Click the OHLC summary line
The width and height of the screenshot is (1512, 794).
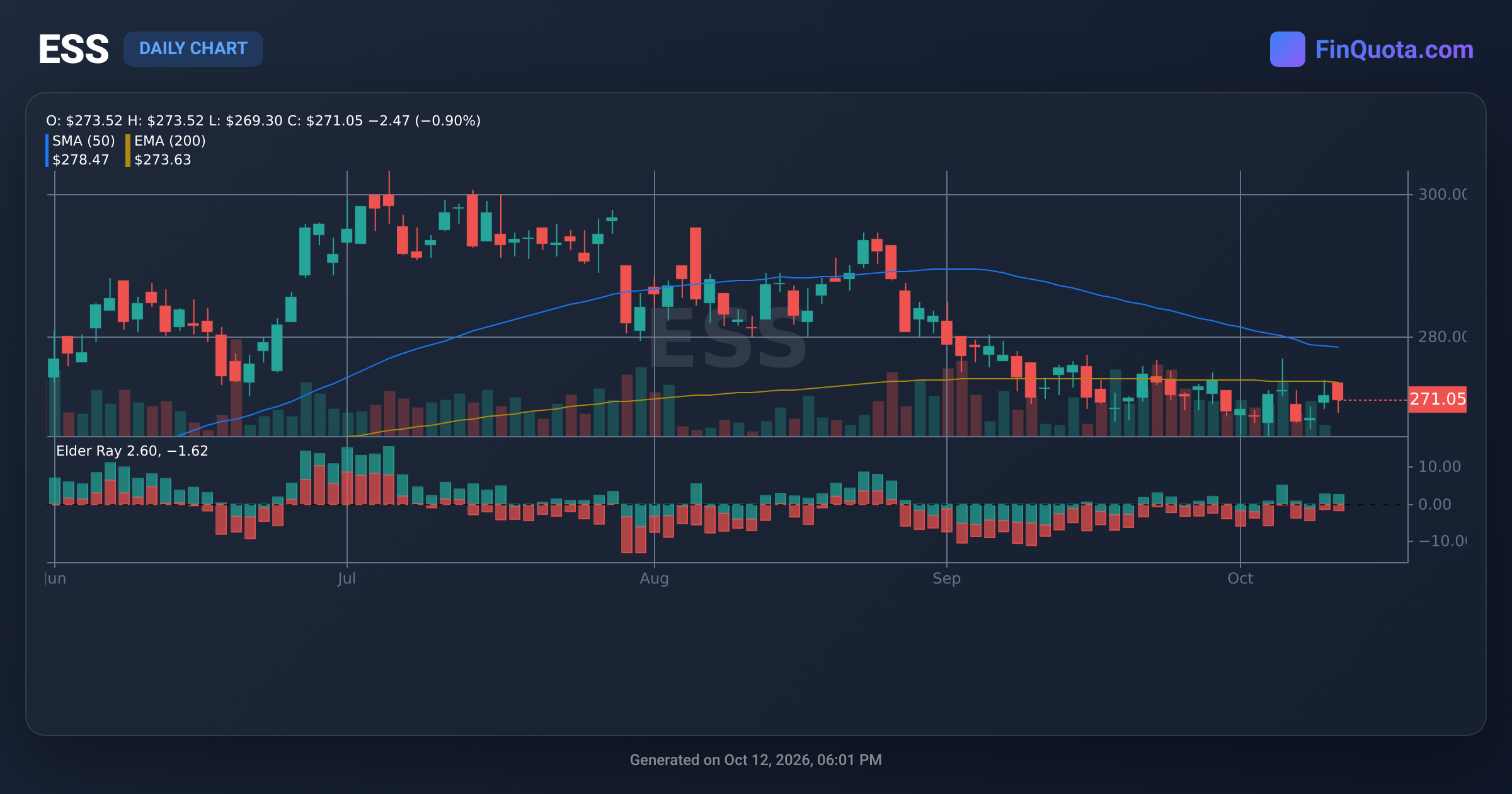pos(263,120)
